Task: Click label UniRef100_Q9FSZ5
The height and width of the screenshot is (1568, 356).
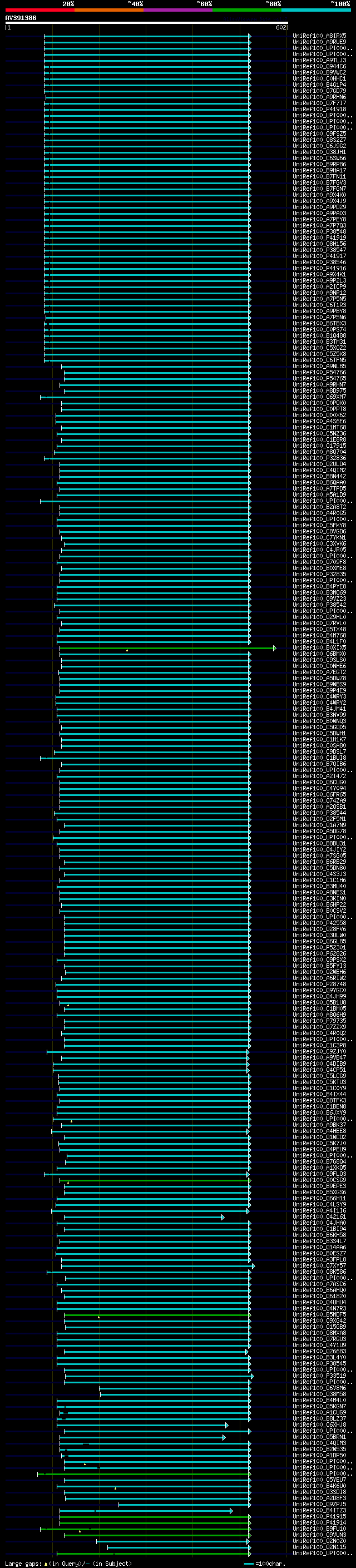Action: click(x=319, y=134)
